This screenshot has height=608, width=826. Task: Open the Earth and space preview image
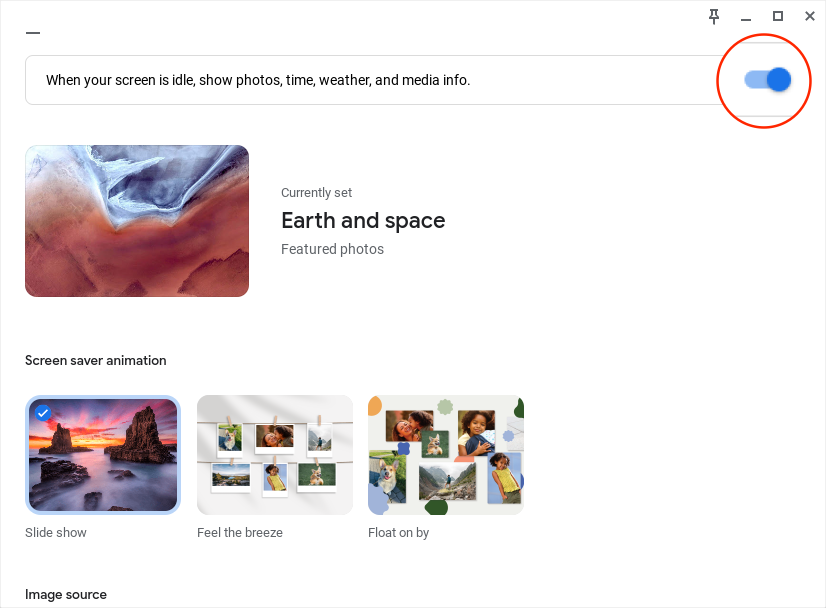click(136, 220)
